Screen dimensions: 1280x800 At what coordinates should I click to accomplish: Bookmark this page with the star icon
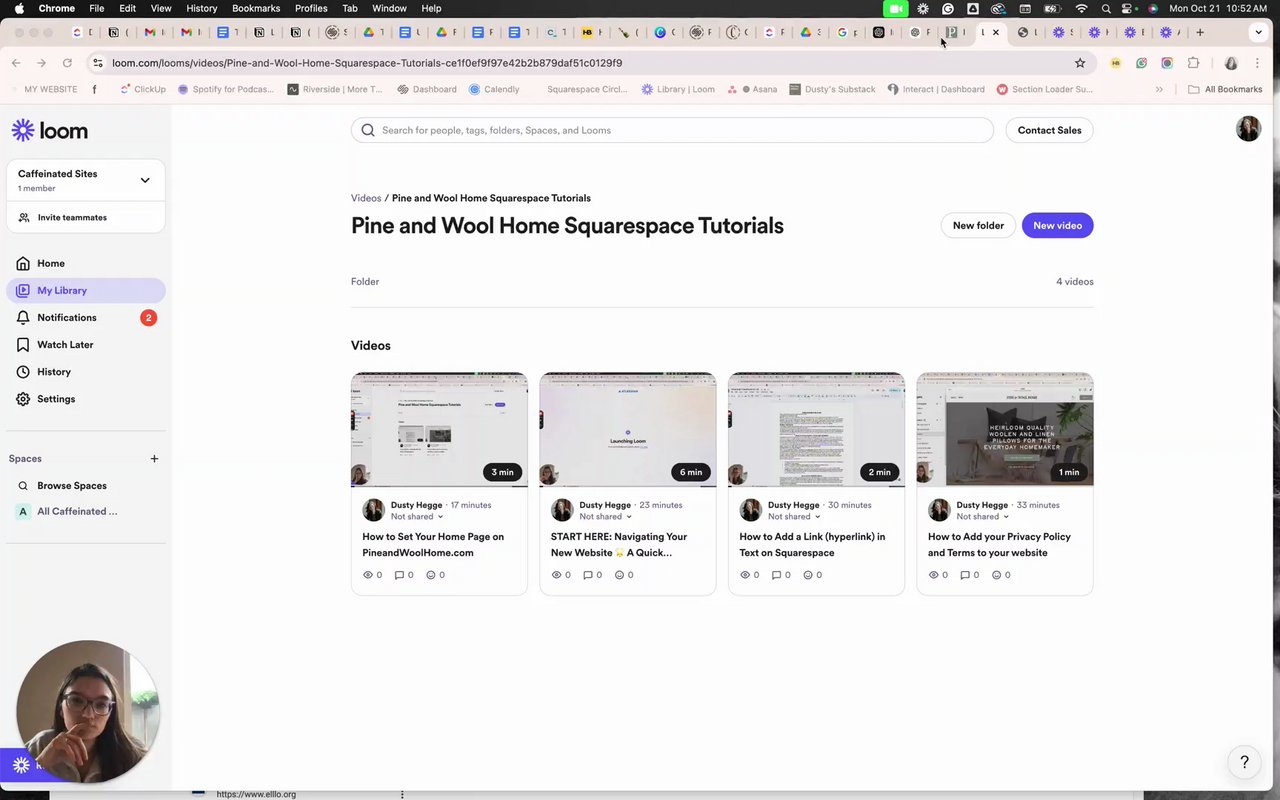pos(1080,63)
